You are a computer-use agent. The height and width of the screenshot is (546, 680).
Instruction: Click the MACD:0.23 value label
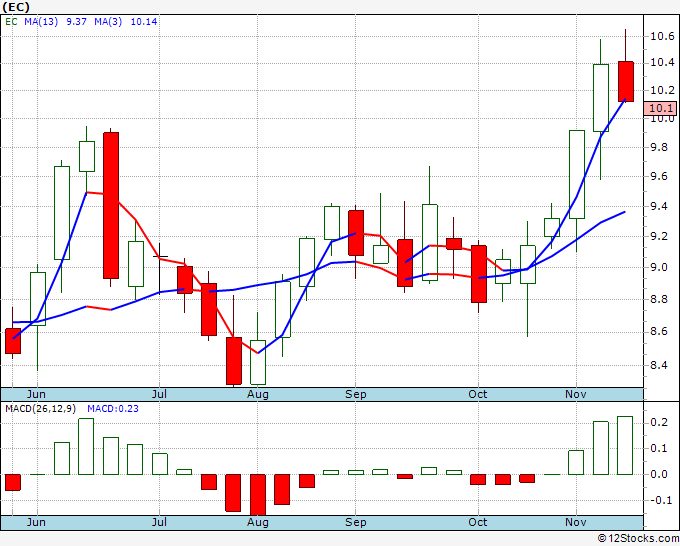(x=113, y=409)
